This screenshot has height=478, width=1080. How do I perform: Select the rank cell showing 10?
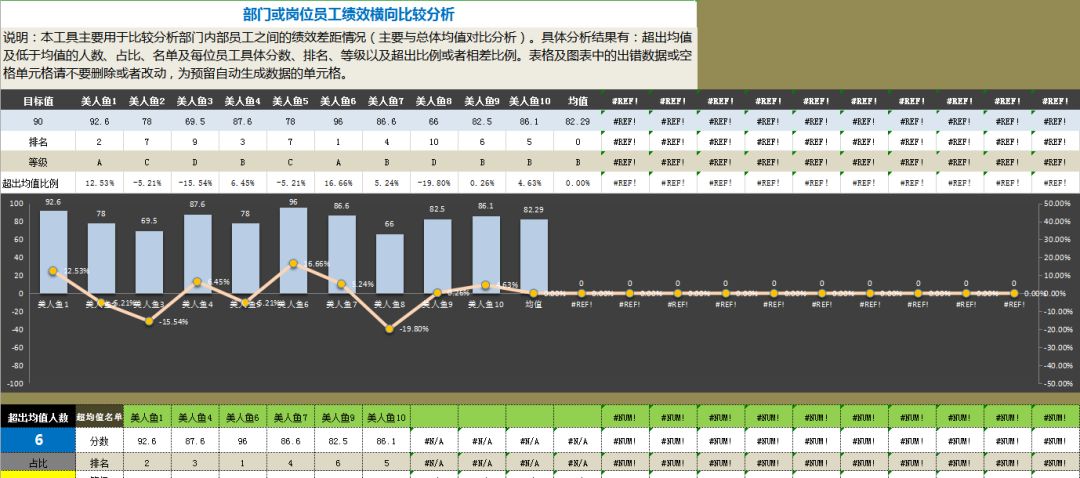coord(434,142)
